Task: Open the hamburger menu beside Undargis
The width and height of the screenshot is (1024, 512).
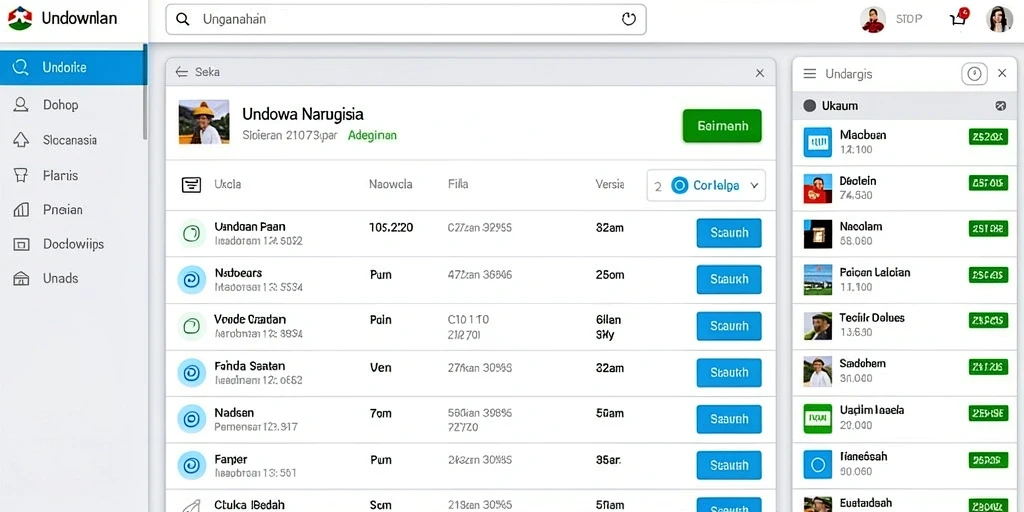Action: 810,74
